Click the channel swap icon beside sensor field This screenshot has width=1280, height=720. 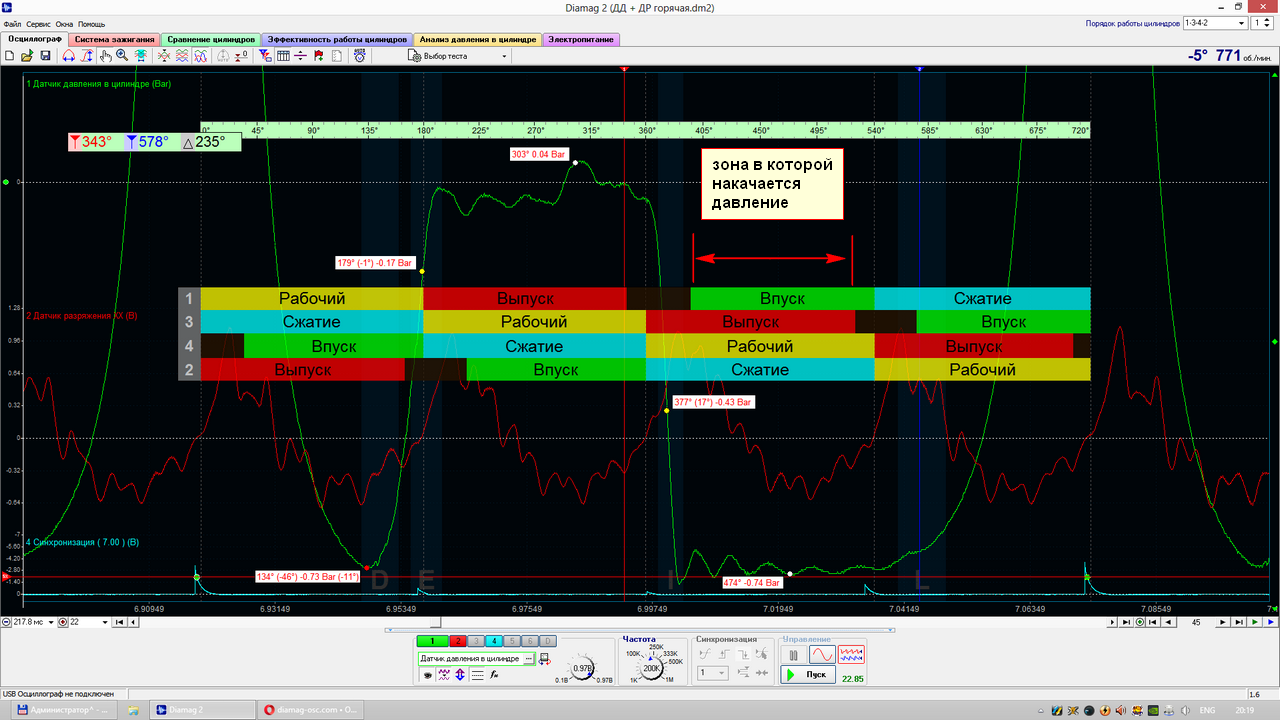coord(544,659)
